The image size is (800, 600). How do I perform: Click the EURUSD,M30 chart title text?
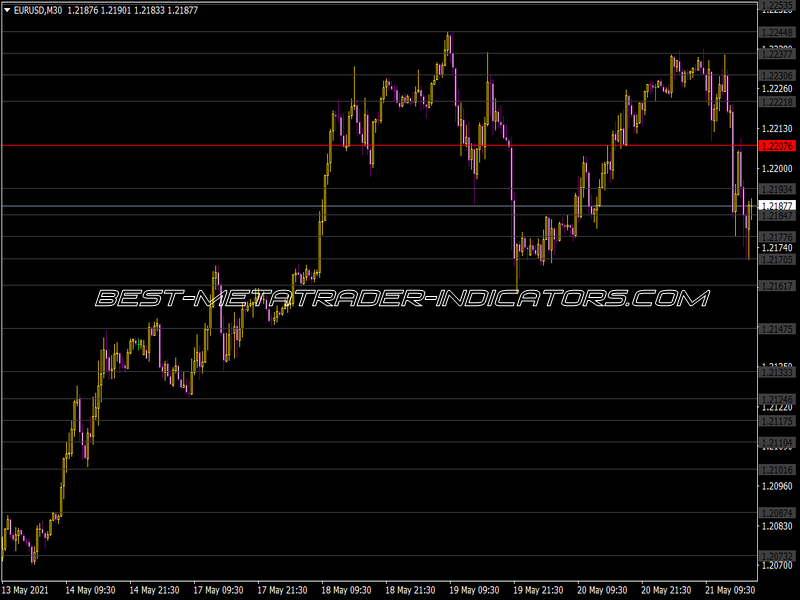38,10
